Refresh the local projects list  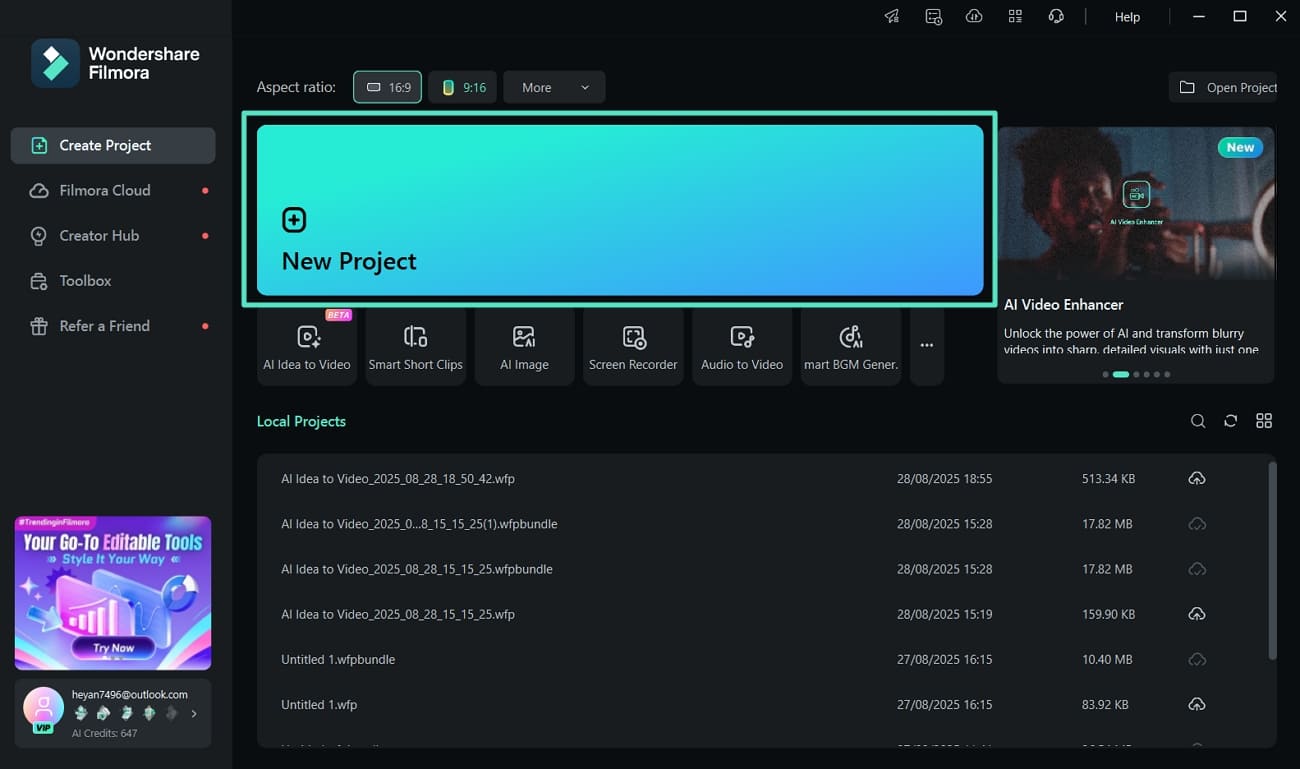(1231, 421)
